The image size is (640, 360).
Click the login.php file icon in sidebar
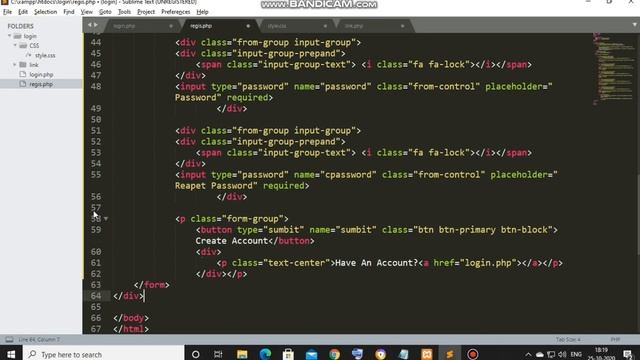pyautogui.click(x=23, y=74)
